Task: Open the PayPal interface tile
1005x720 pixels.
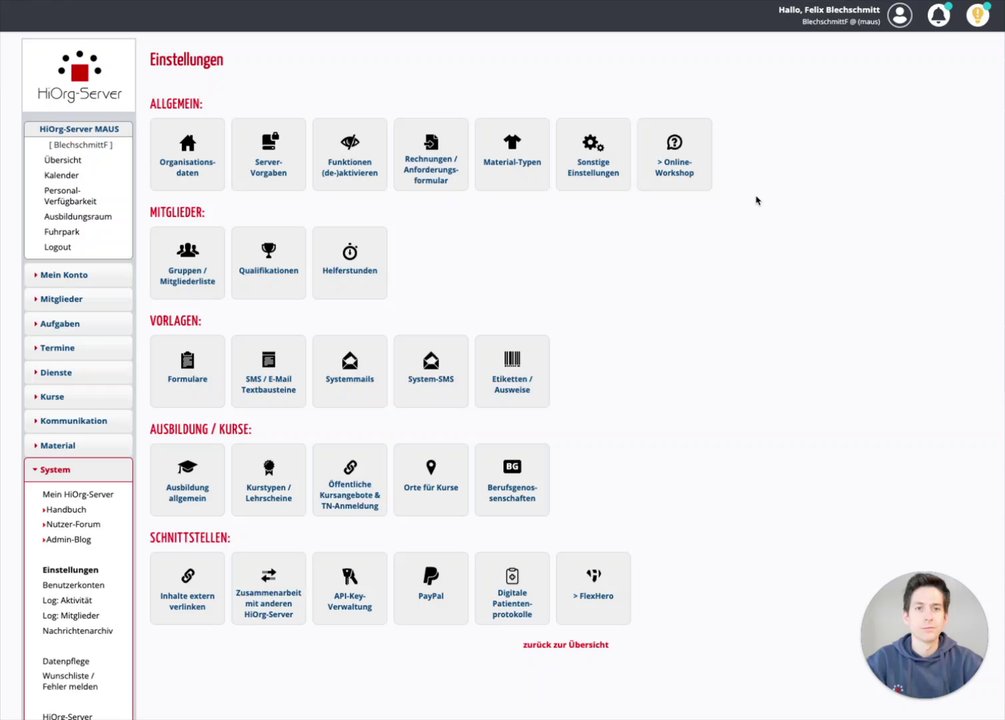Action: (x=431, y=588)
